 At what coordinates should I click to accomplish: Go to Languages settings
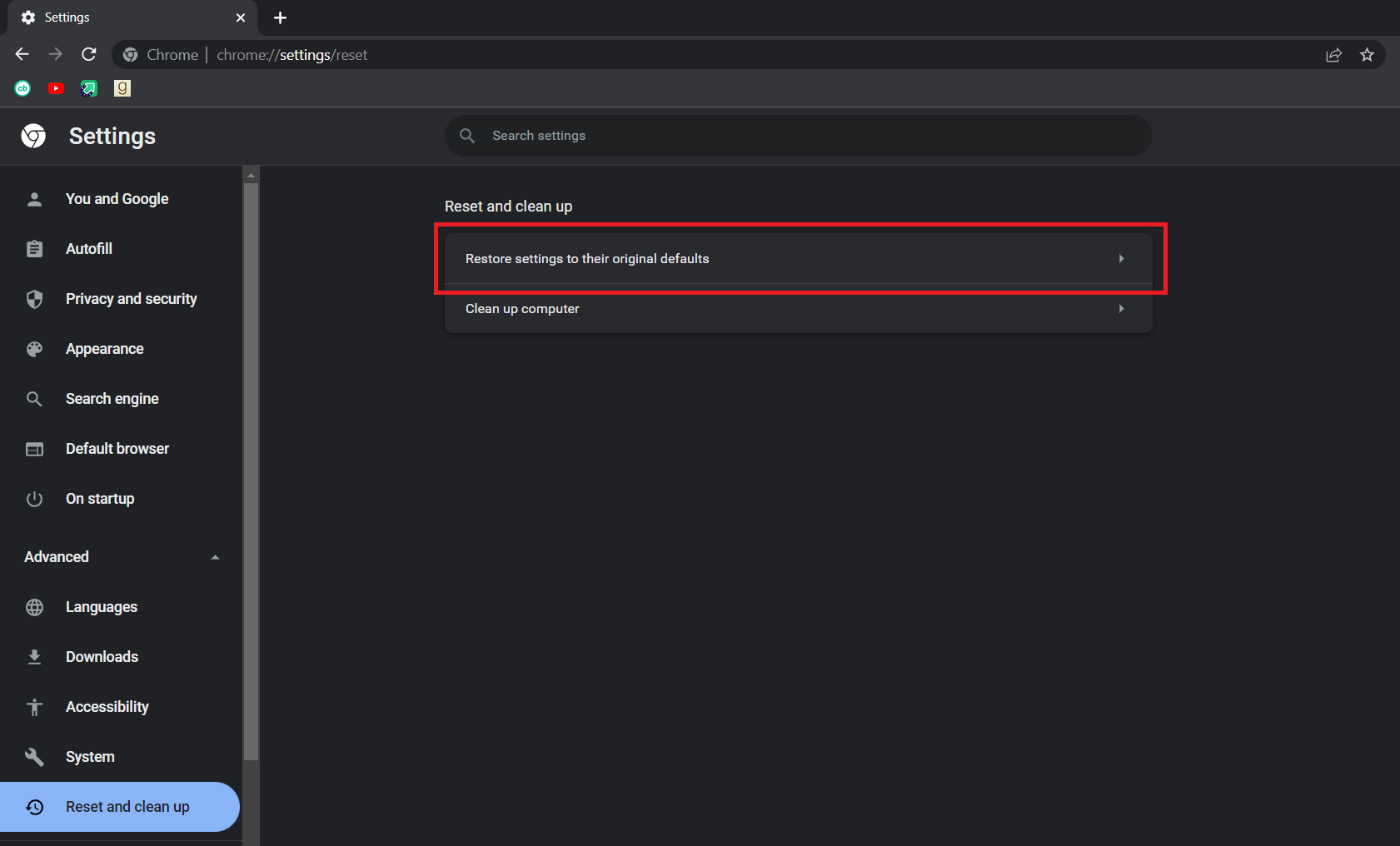coord(120,607)
